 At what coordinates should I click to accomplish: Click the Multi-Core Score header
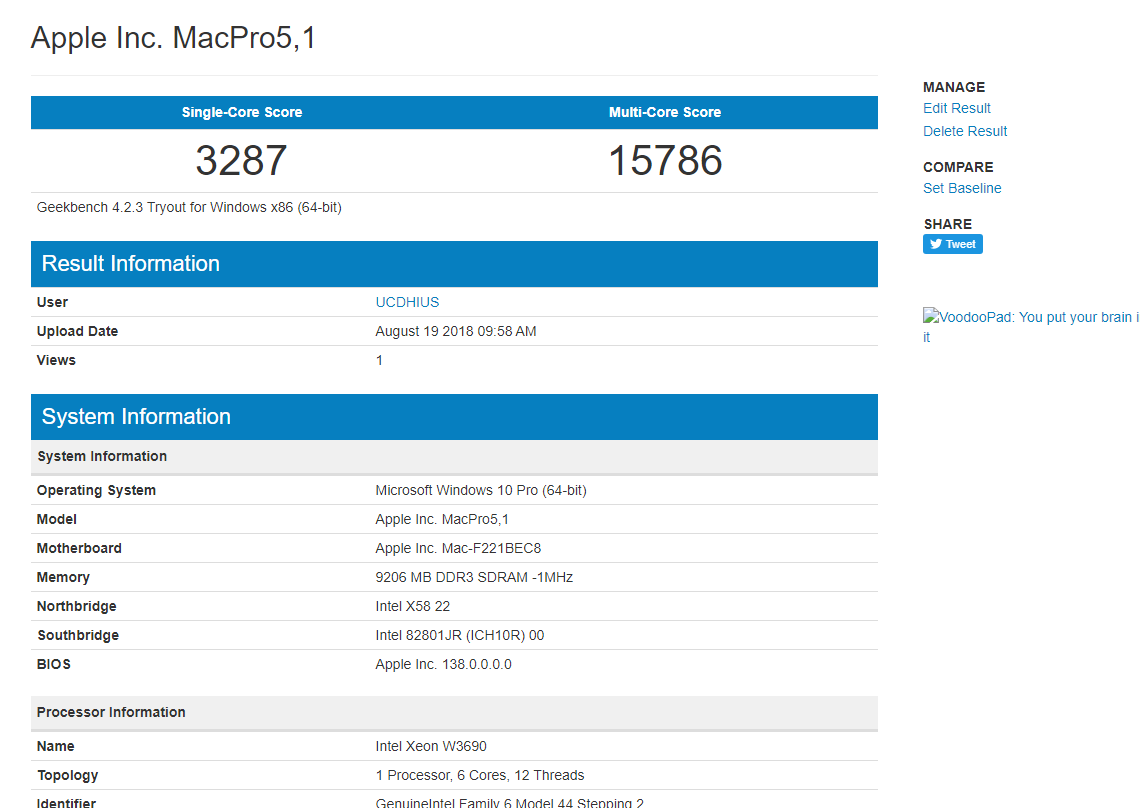tap(665, 113)
